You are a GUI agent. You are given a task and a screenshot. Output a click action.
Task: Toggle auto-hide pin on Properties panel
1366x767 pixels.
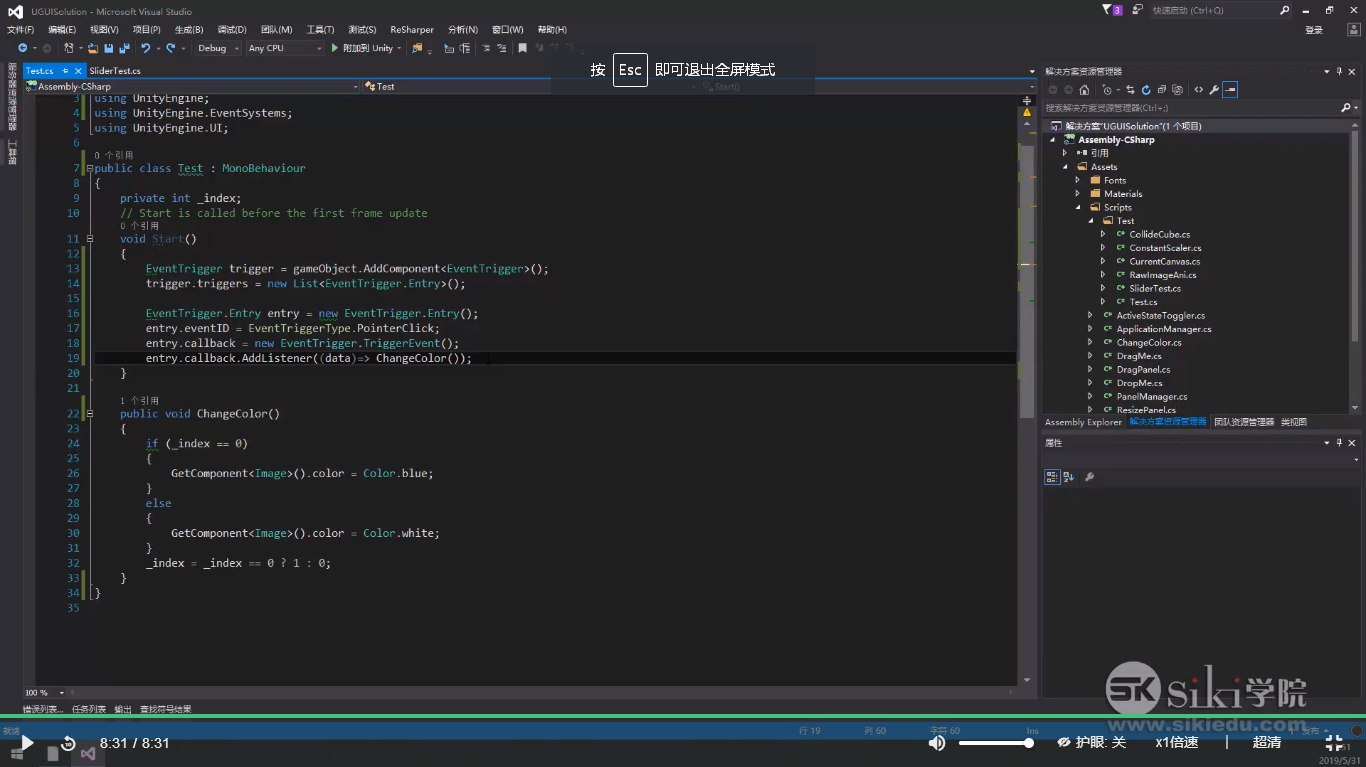[x=1340, y=442]
